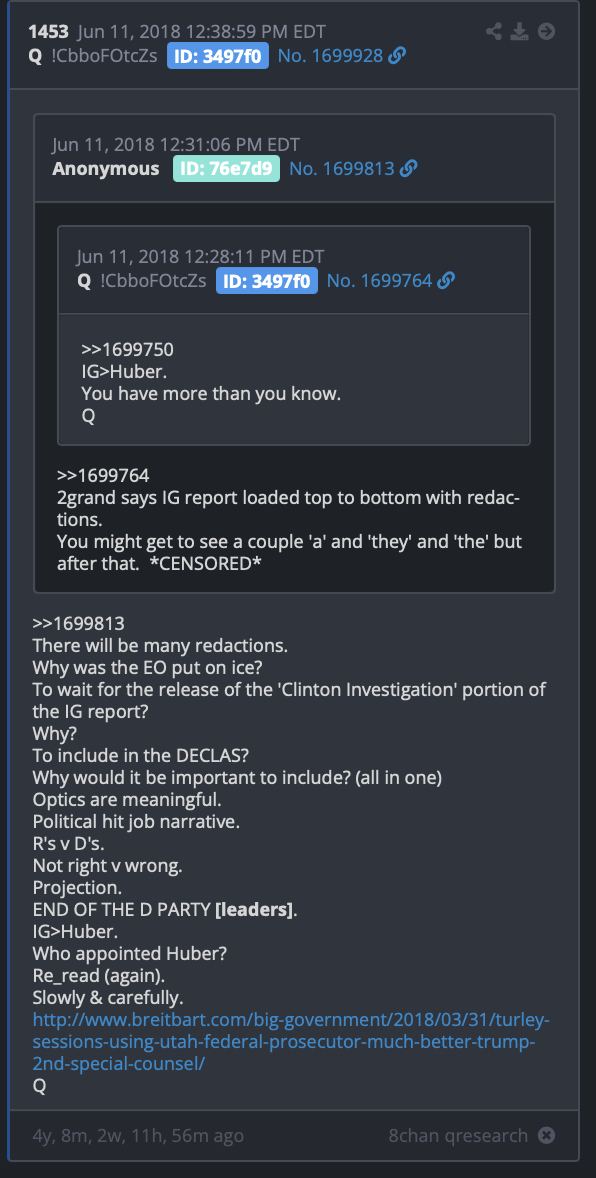Click chain link icon beside No. 1699813
The image size is (596, 1178).
coord(408,169)
